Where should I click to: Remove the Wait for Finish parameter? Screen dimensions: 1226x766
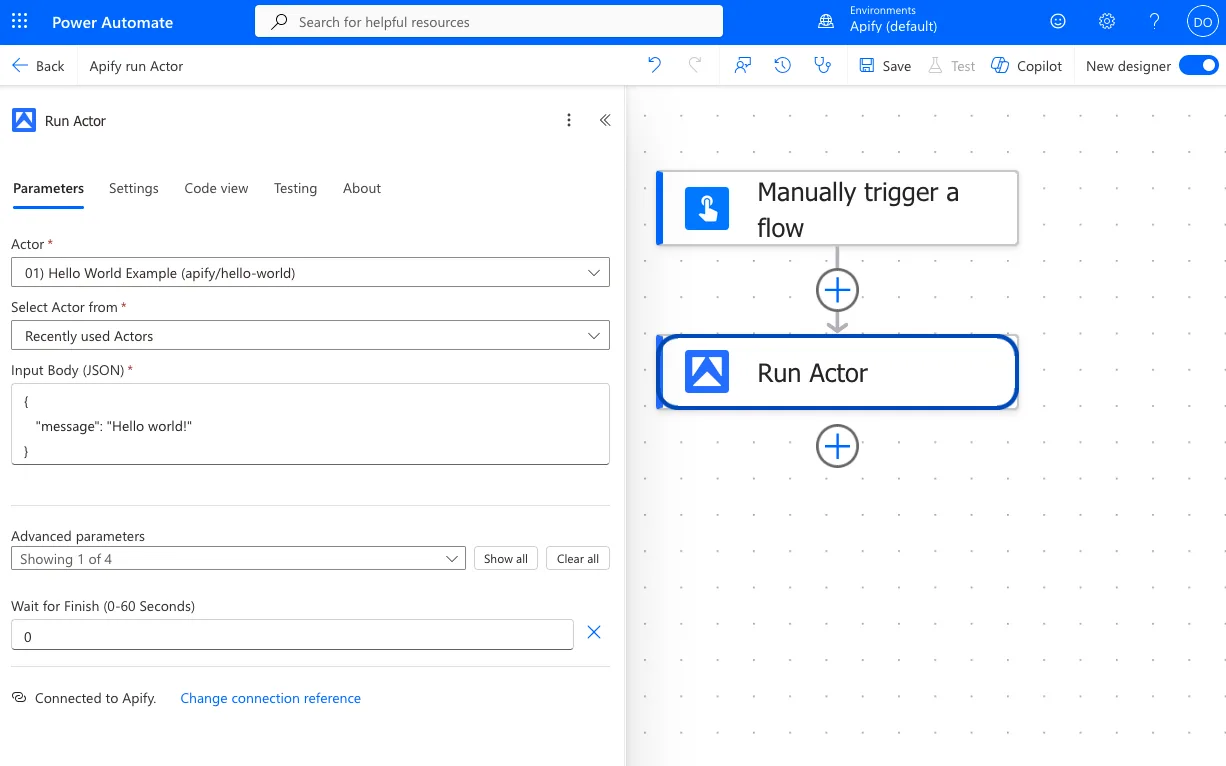(593, 632)
